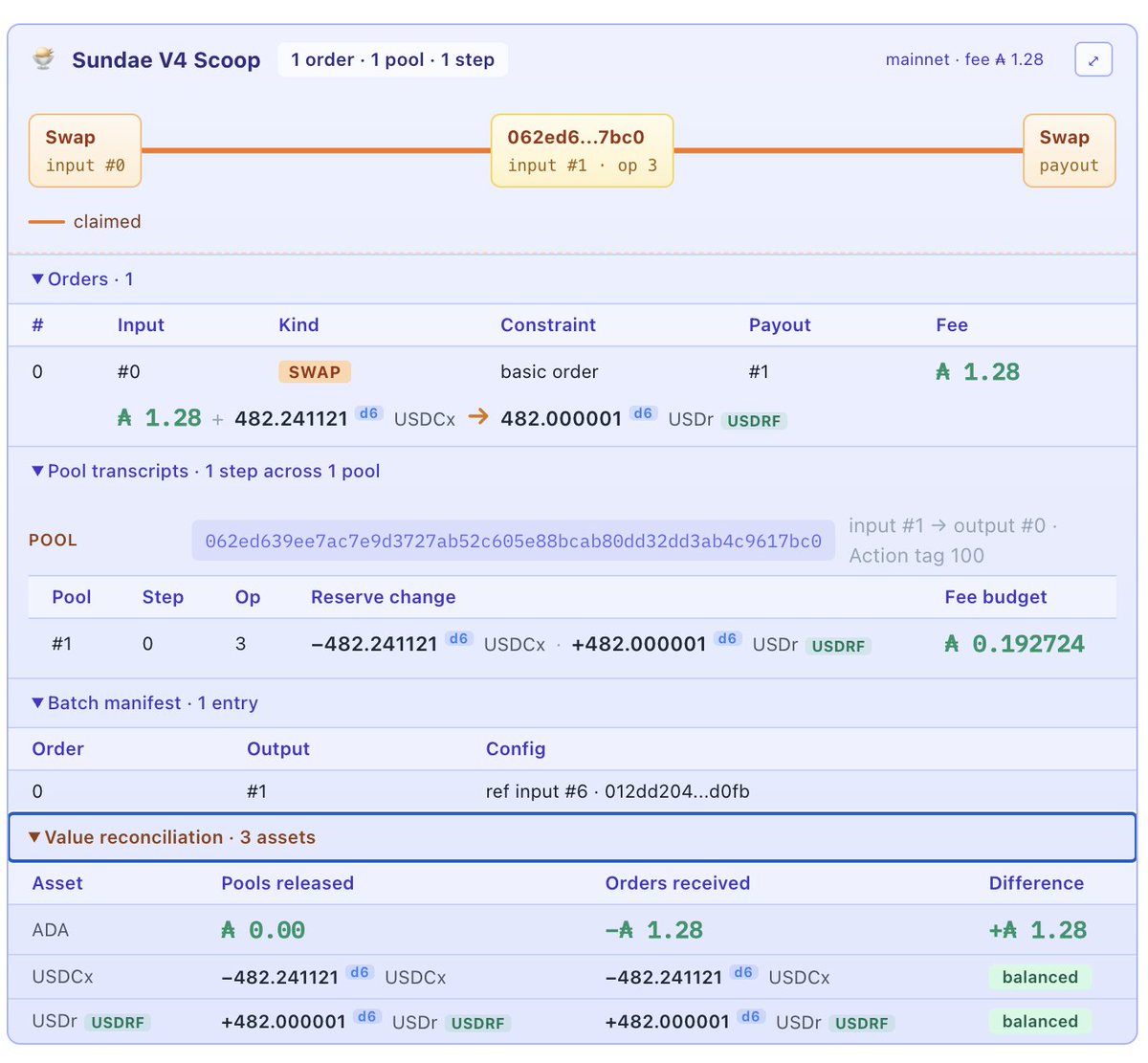The image size is (1148, 1063).
Task: Click the Orders received column header
Action: pos(677,883)
